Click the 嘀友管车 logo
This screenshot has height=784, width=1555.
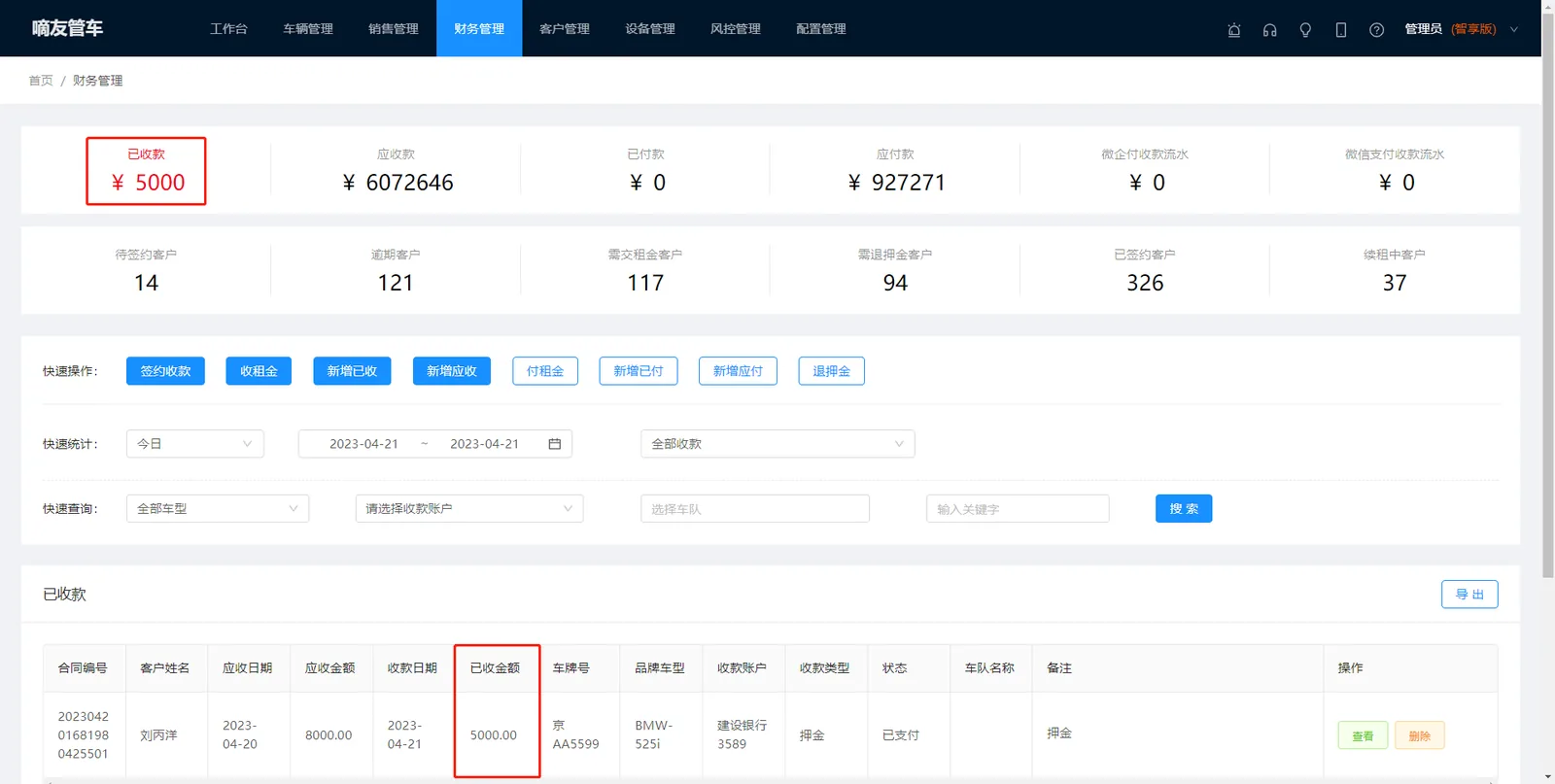[67, 28]
